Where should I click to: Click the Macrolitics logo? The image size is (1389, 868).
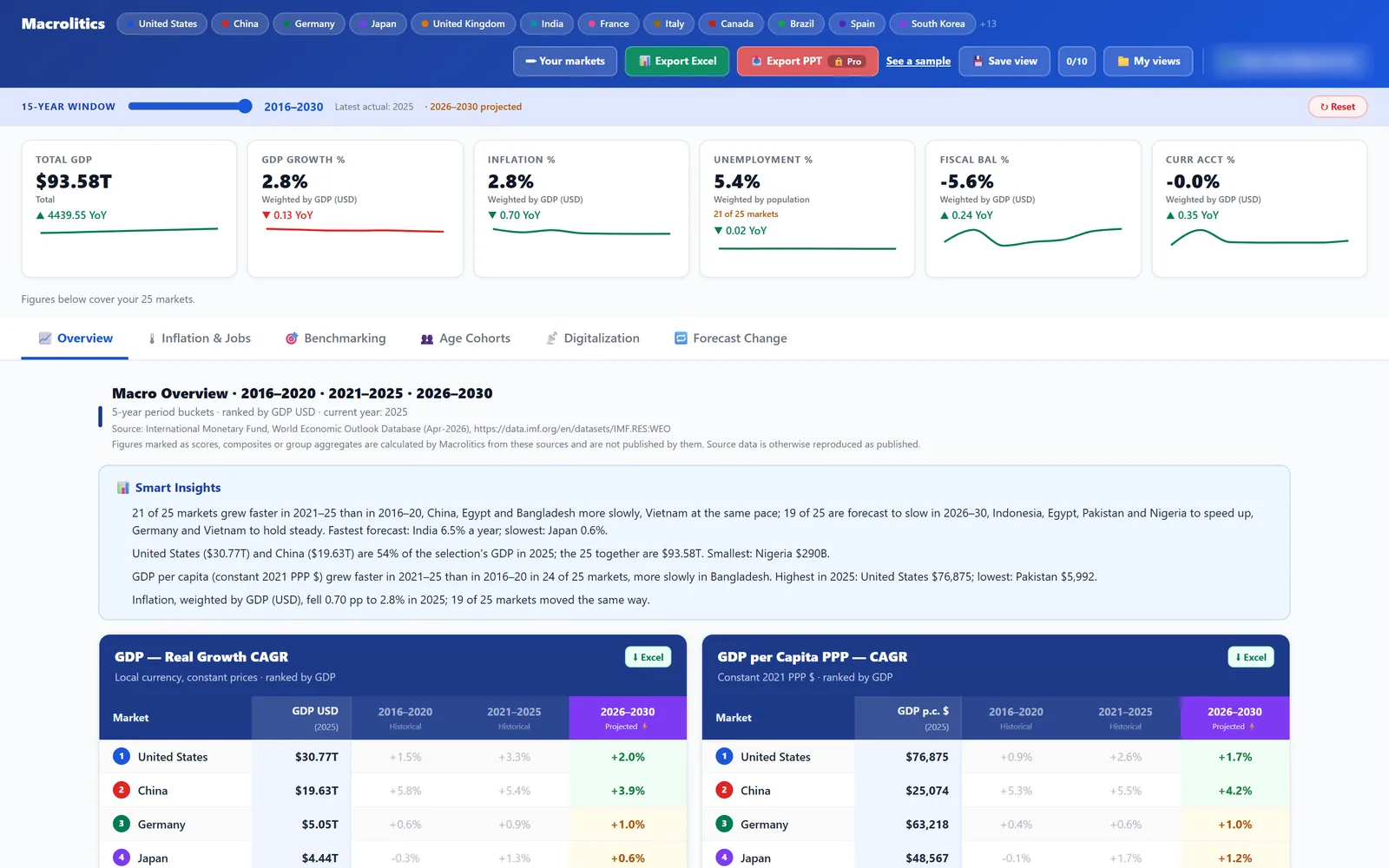click(63, 23)
